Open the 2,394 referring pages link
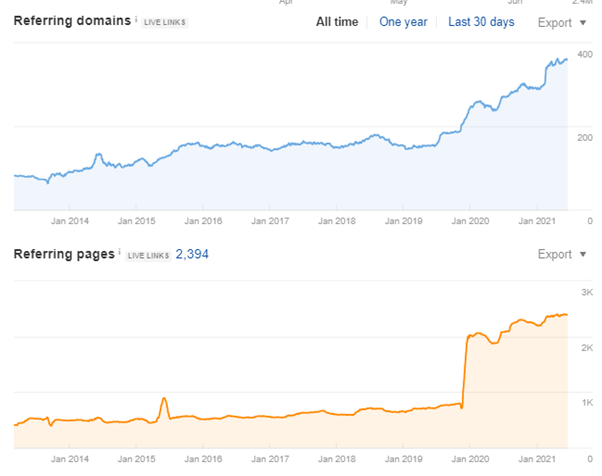This screenshot has height=476, width=602. (192, 254)
